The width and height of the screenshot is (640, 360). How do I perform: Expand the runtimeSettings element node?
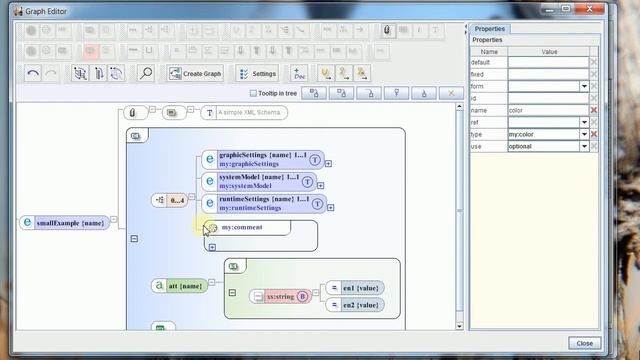[331, 208]
